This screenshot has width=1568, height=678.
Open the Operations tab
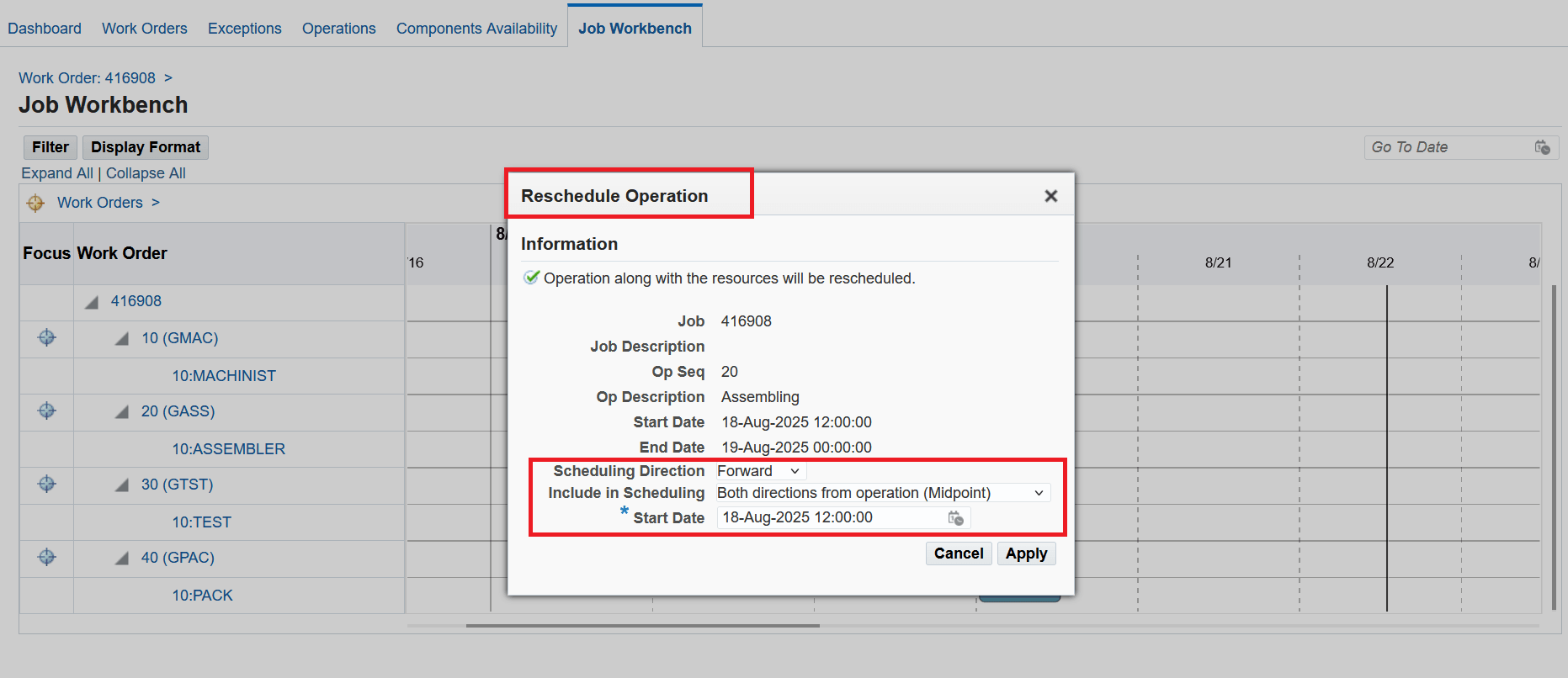(339, 29)
